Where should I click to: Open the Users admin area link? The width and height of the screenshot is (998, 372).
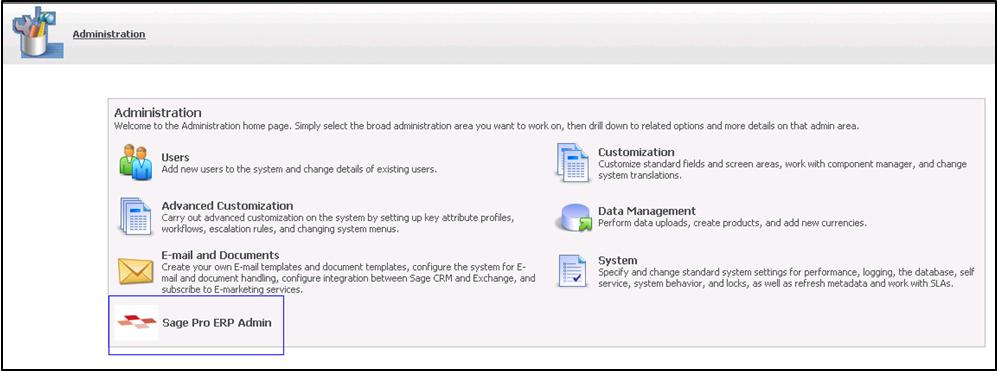176,157
